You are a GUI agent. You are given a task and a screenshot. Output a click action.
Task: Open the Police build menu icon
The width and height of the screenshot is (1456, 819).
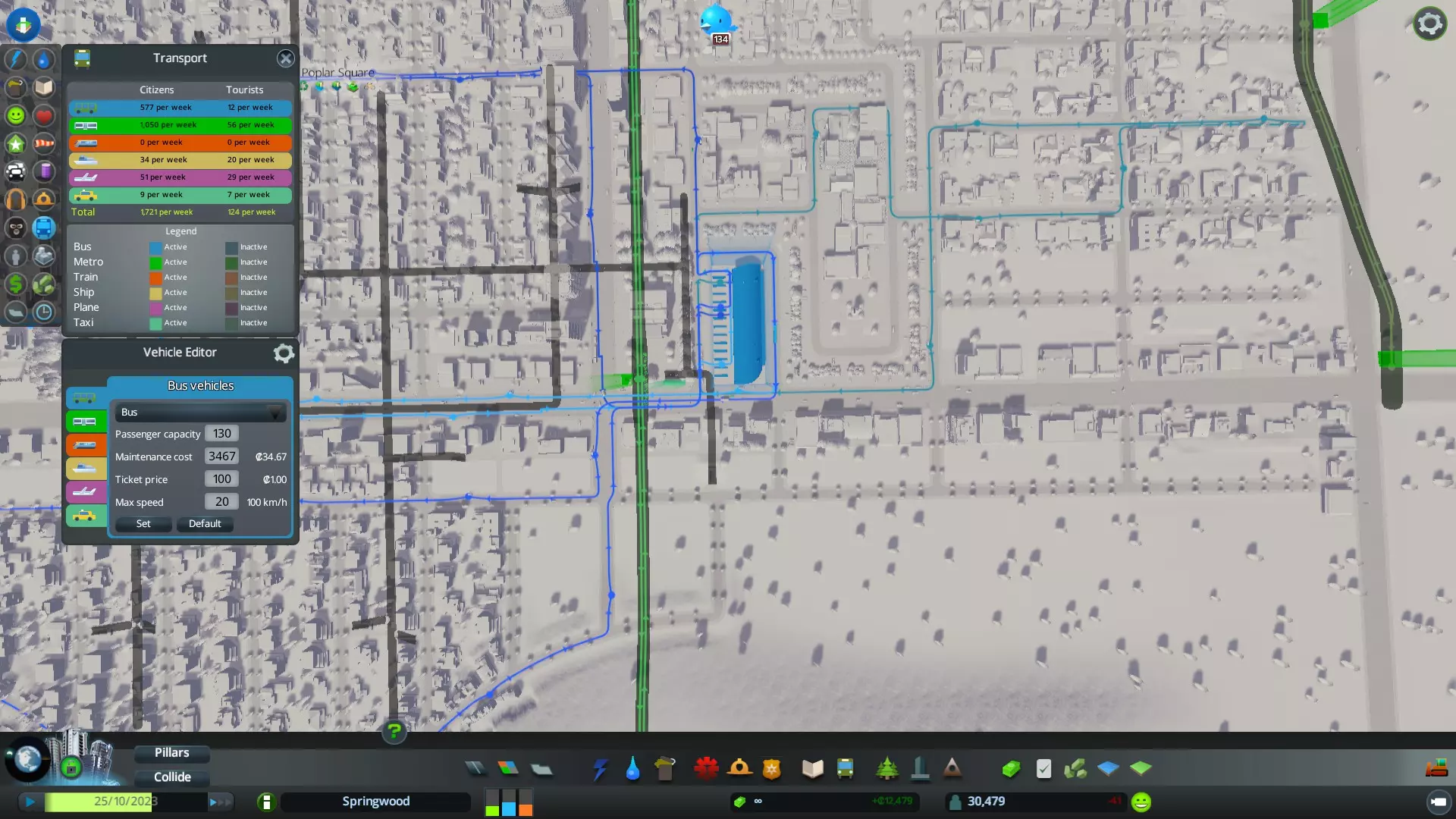point(772,768)
